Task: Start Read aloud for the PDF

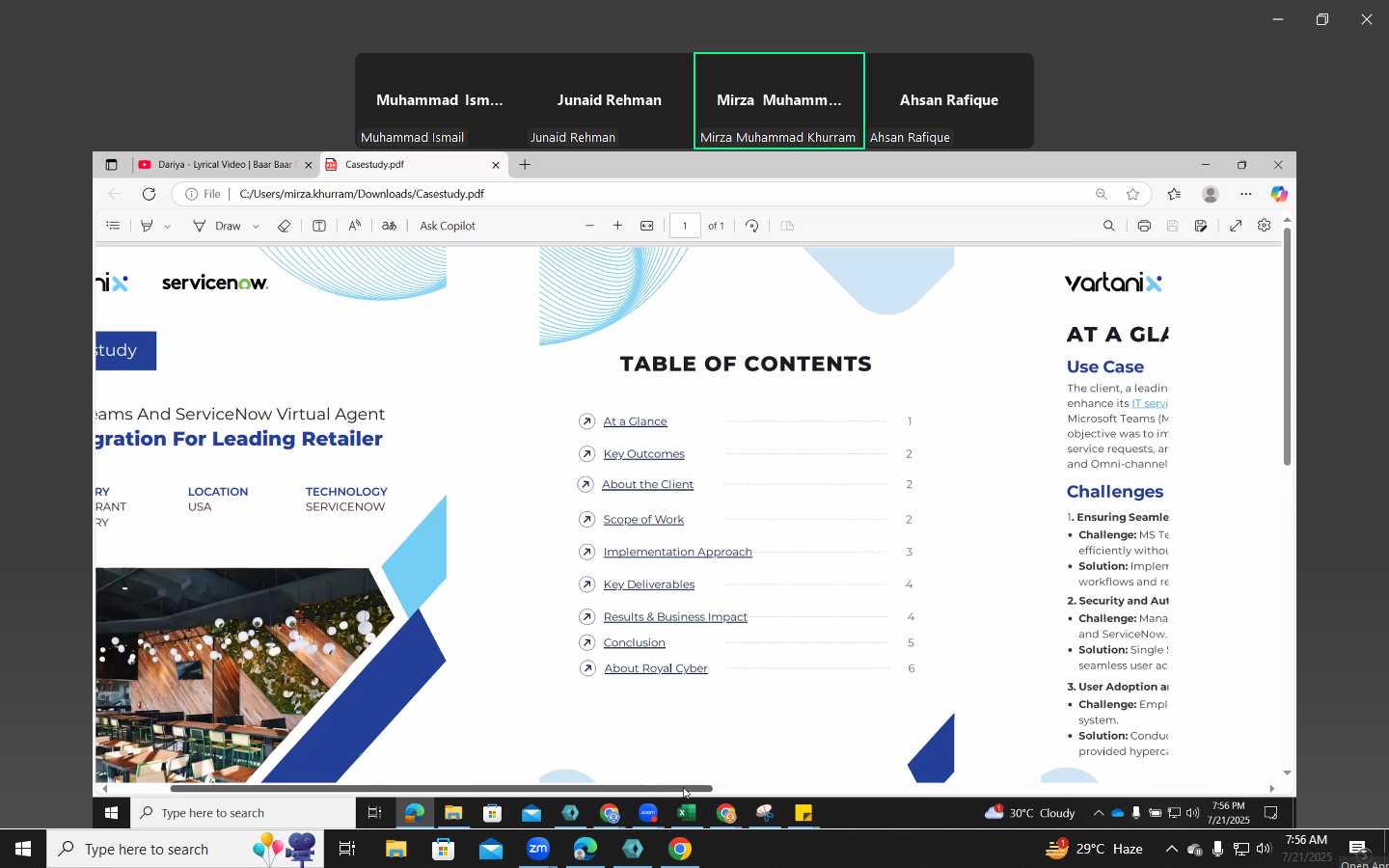Action: 354,226
